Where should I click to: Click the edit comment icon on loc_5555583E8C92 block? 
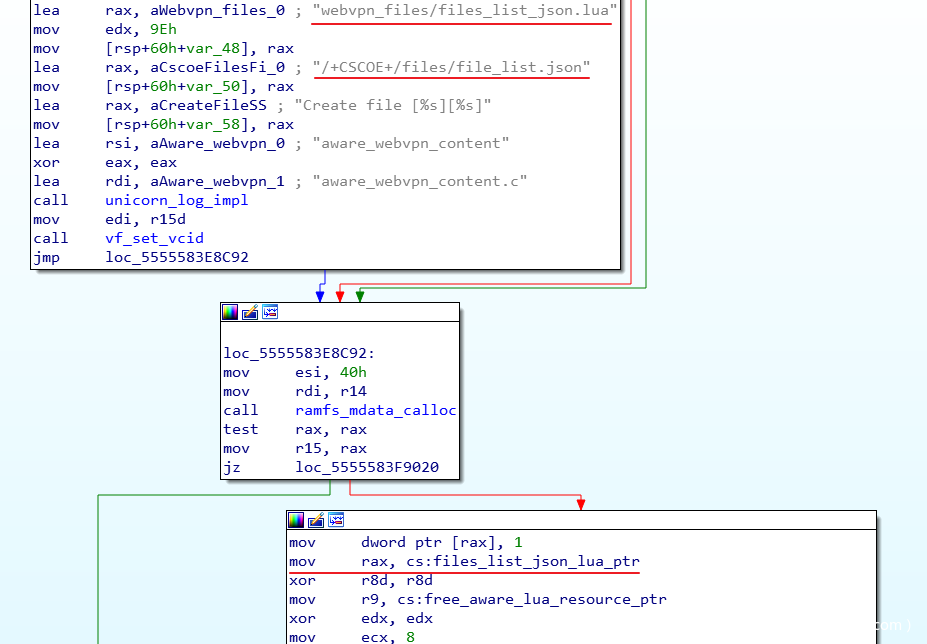coord(250,313)
